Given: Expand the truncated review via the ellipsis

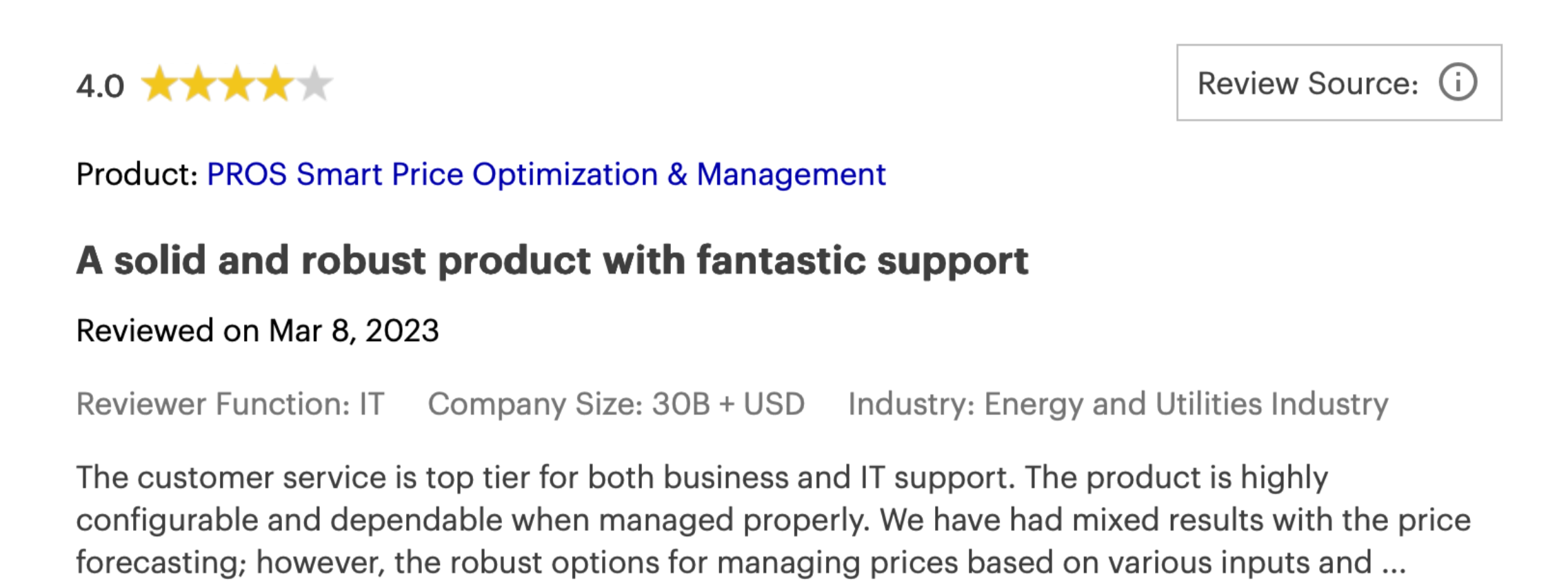Looking at the screenshot, I should click(1394, 563).
